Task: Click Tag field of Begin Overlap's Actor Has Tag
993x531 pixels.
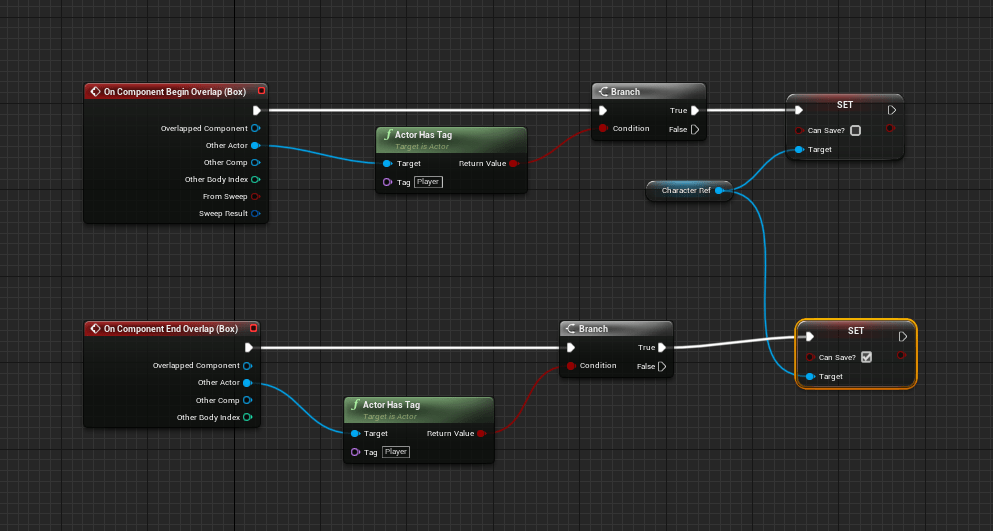Action: click(x=428, y=181)
